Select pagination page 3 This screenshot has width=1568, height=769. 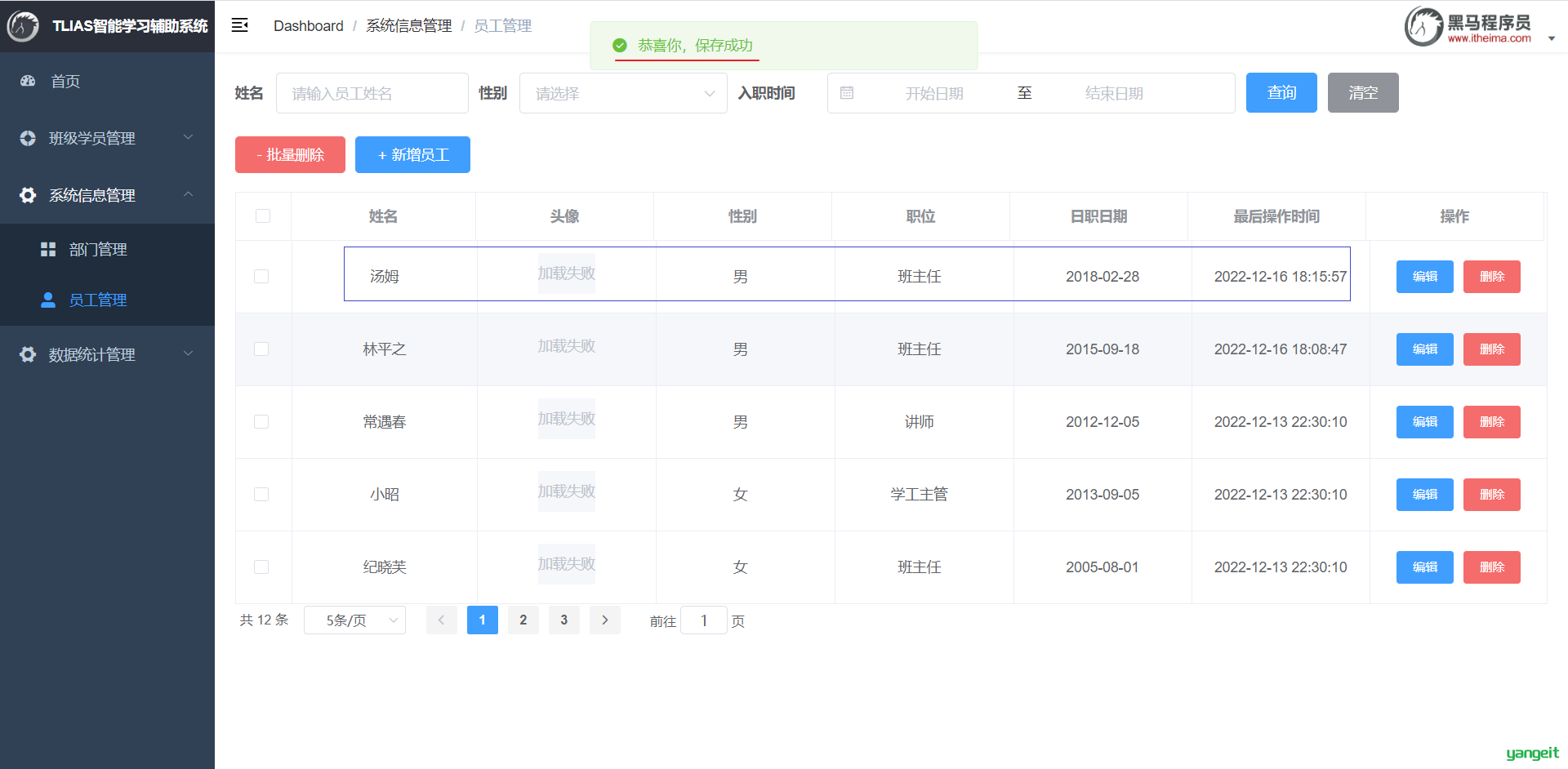point(564,620)
